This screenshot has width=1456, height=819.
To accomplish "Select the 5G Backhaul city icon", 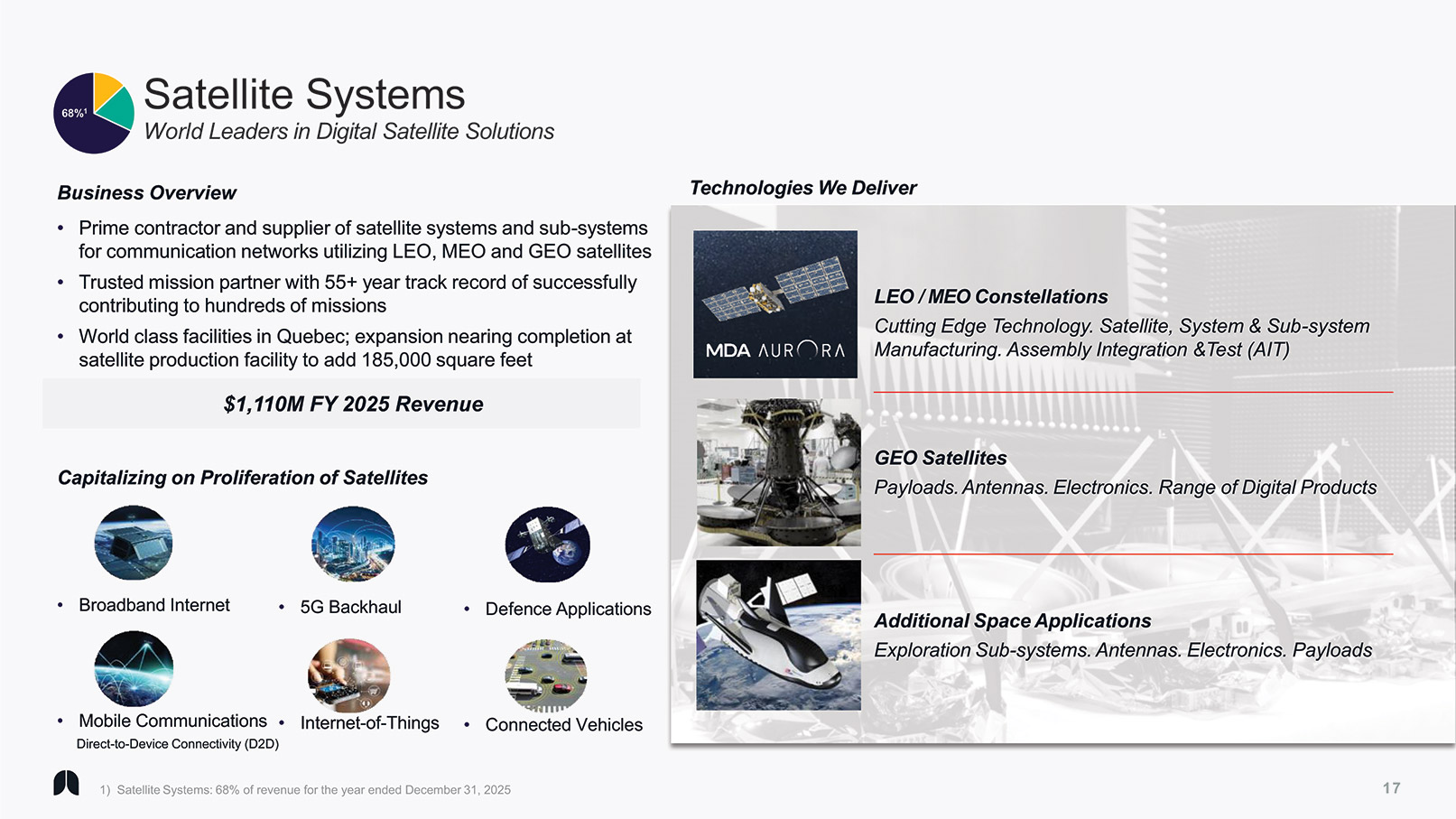I will tap(353, 544).
